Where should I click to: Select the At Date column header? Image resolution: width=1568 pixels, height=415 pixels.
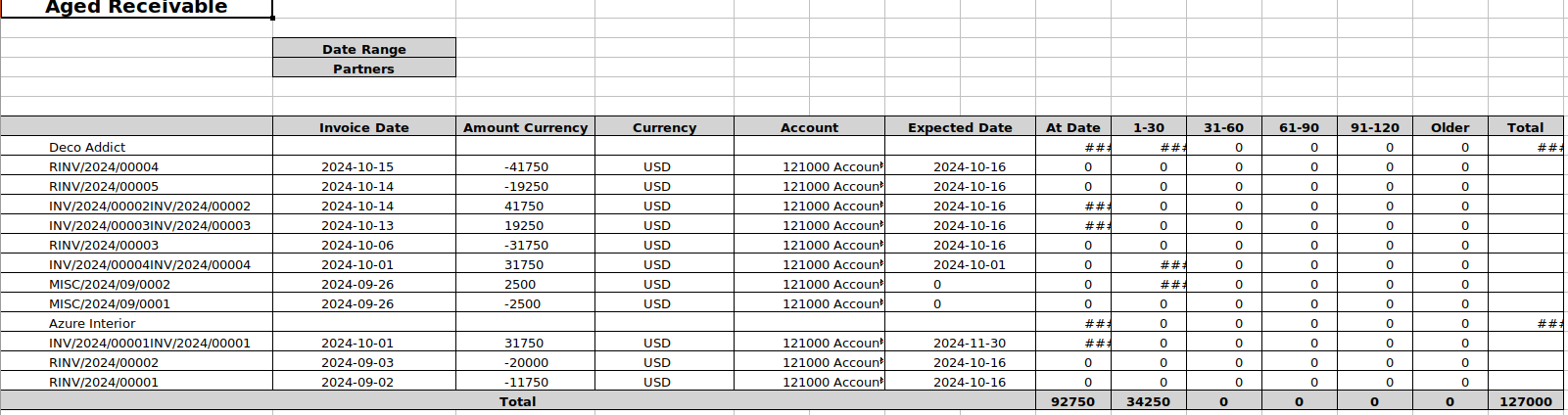tap(1072, 127)
